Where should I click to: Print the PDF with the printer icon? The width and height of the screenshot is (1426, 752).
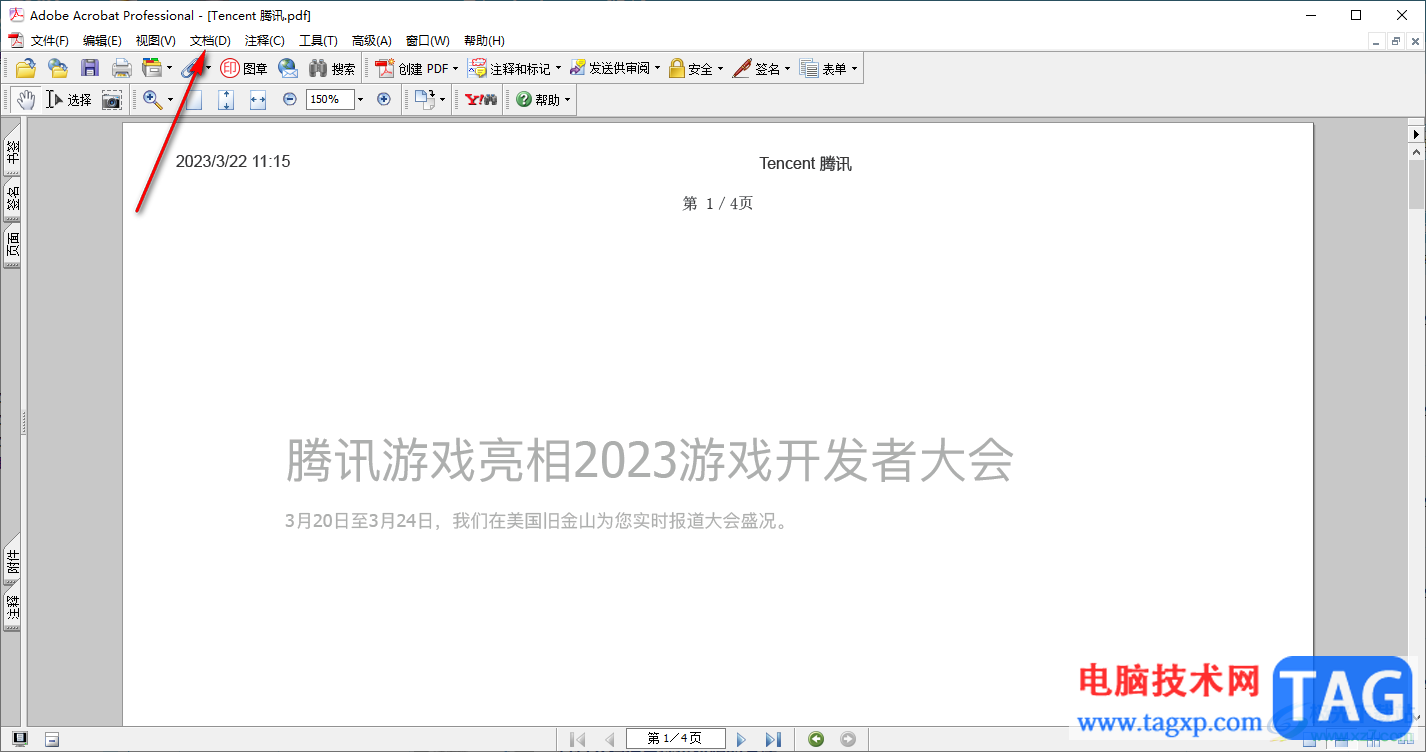click(x=122, y=68)
